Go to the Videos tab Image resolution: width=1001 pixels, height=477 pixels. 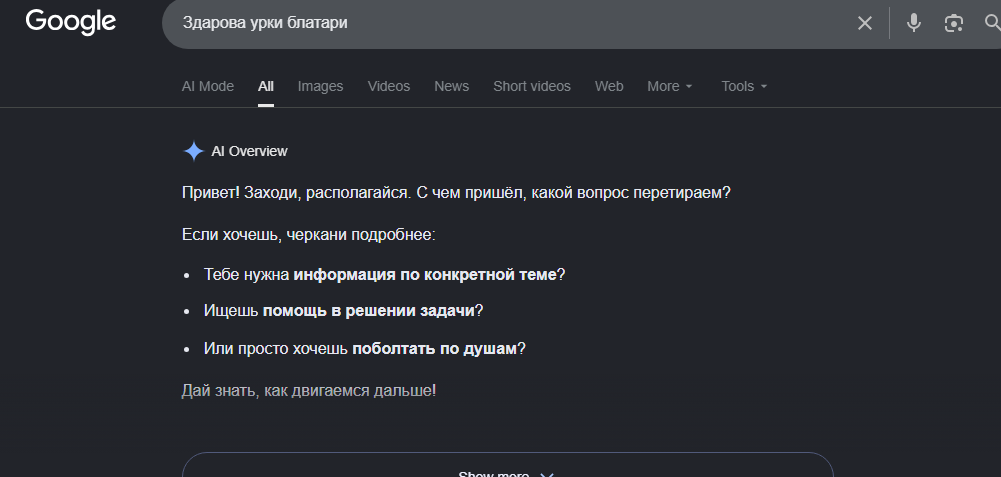click(389, 86)
